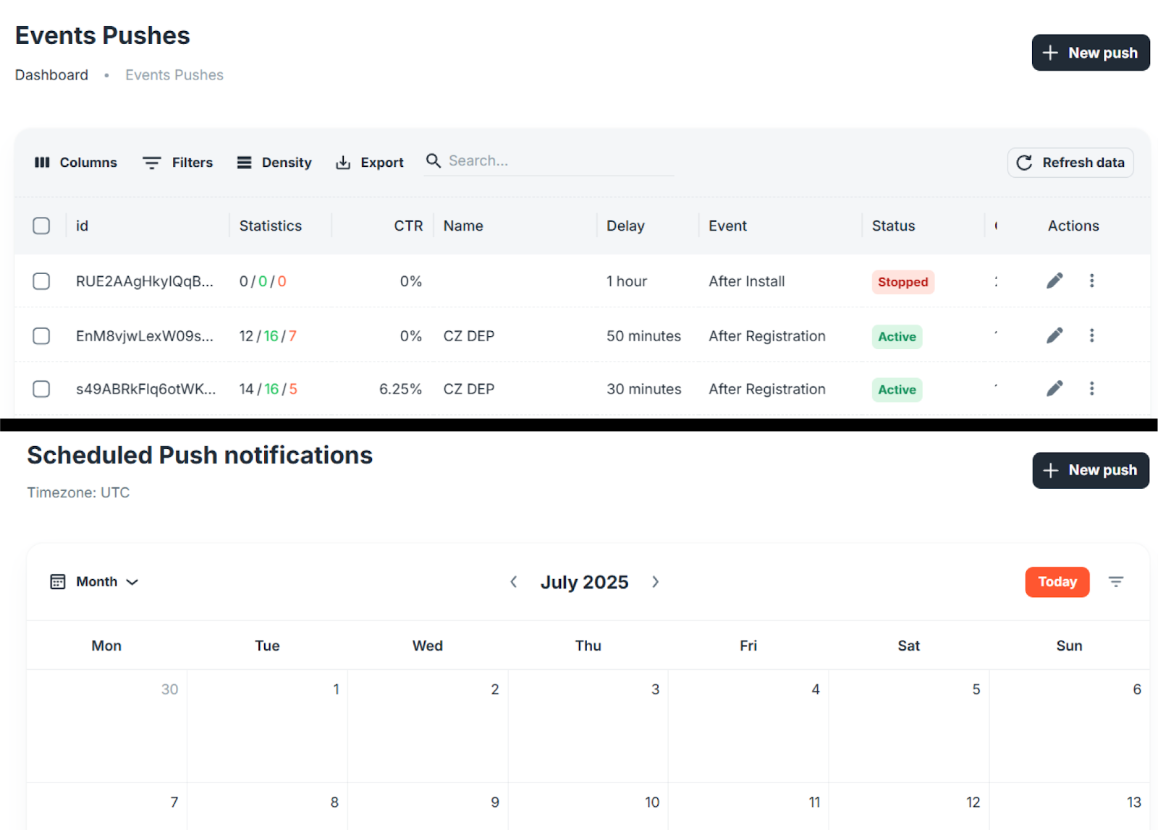
Task: Select July 4 in the calendar
Action: (748, 726)
